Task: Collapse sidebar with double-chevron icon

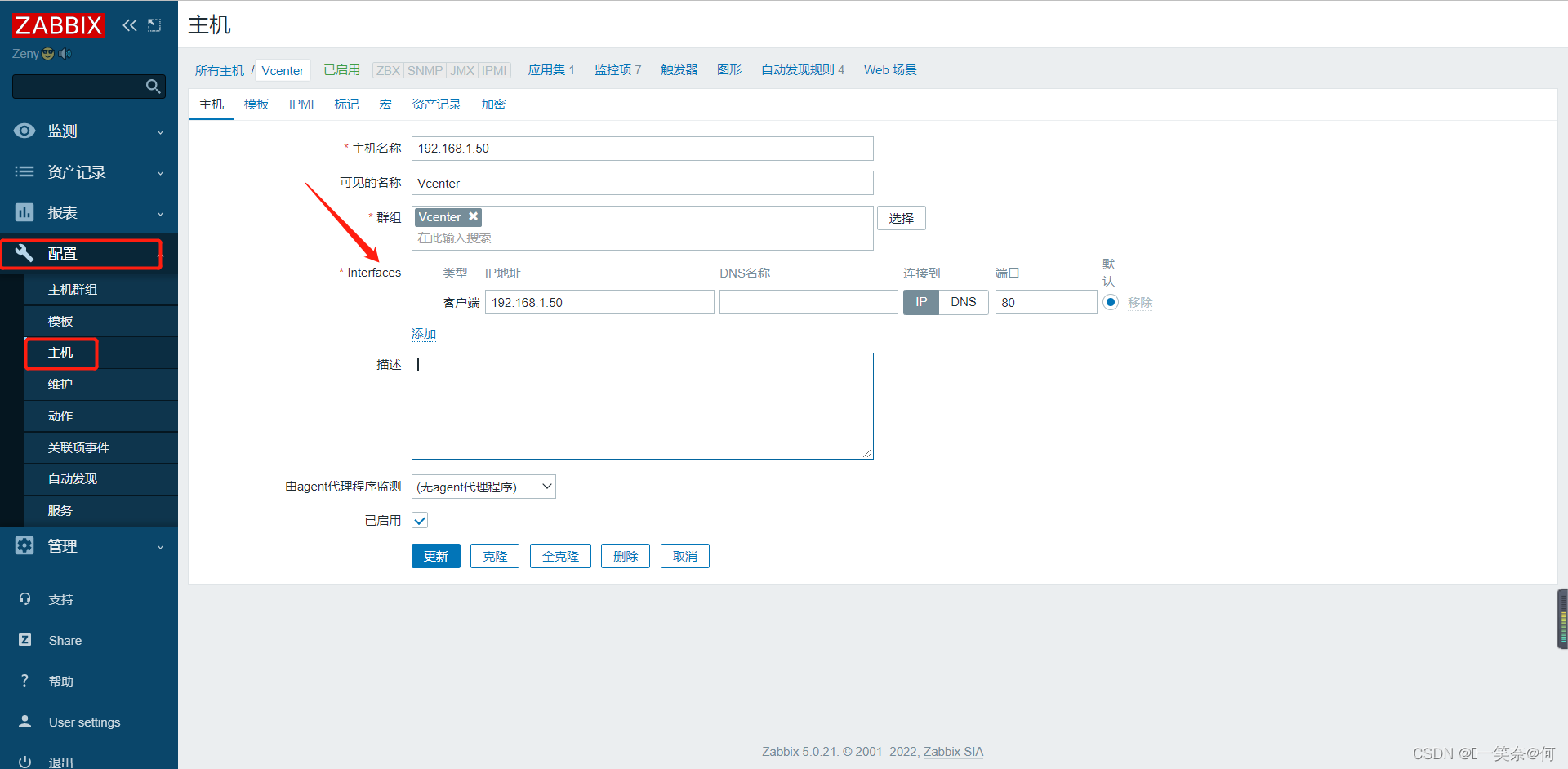Action: [x=130, y=25]
